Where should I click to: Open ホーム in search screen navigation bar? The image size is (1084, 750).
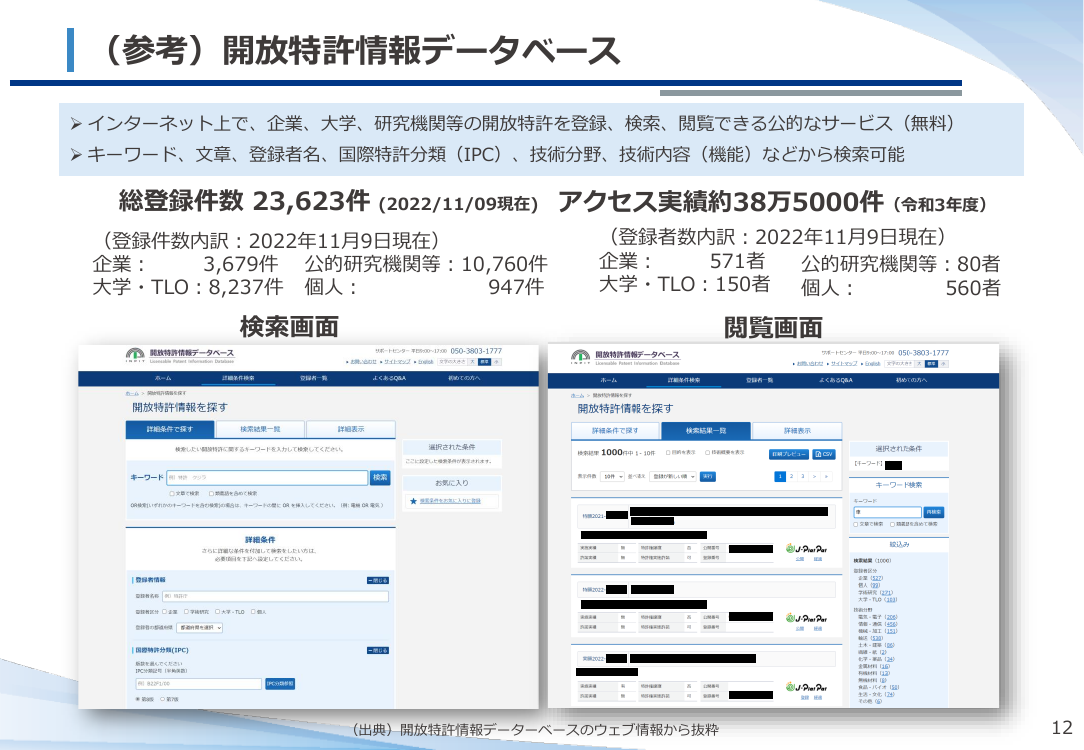click(163, 378)
